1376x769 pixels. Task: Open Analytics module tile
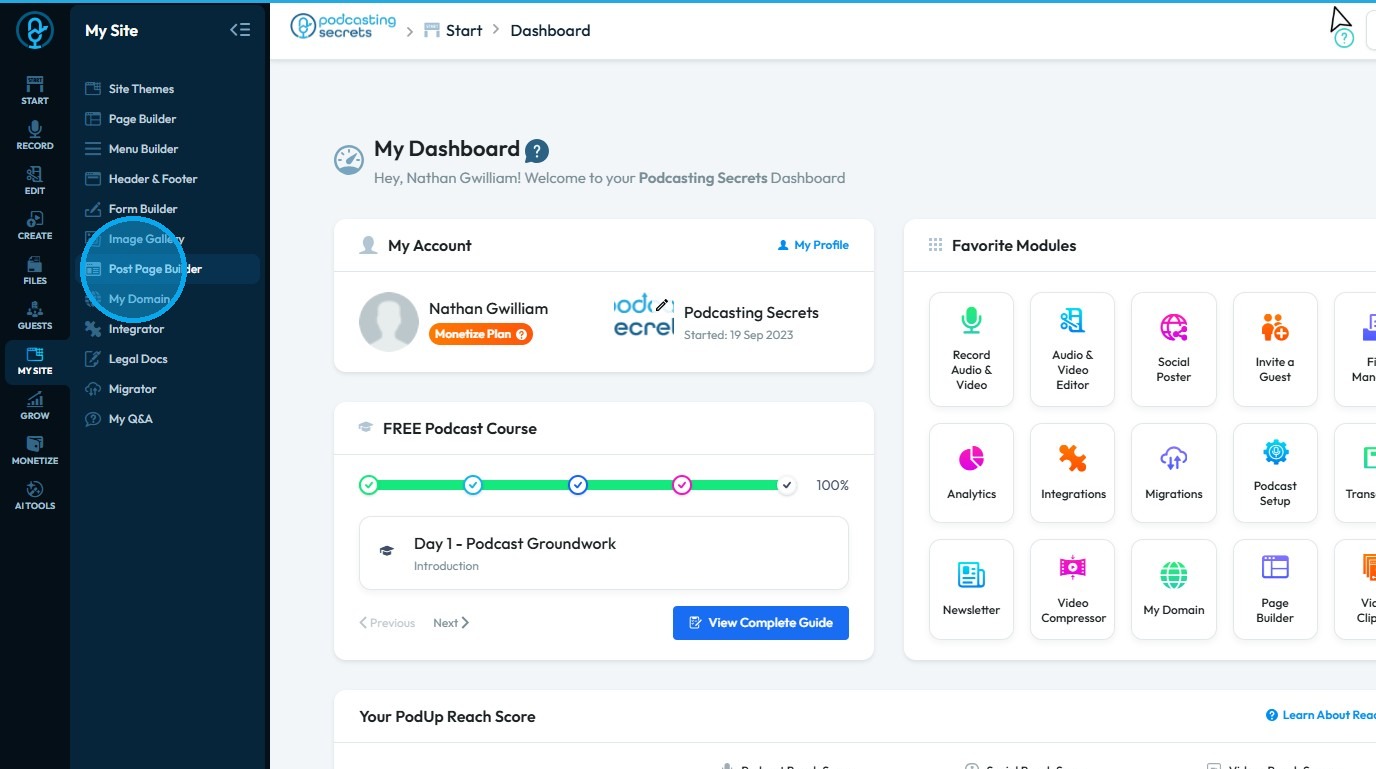(971, 473)
